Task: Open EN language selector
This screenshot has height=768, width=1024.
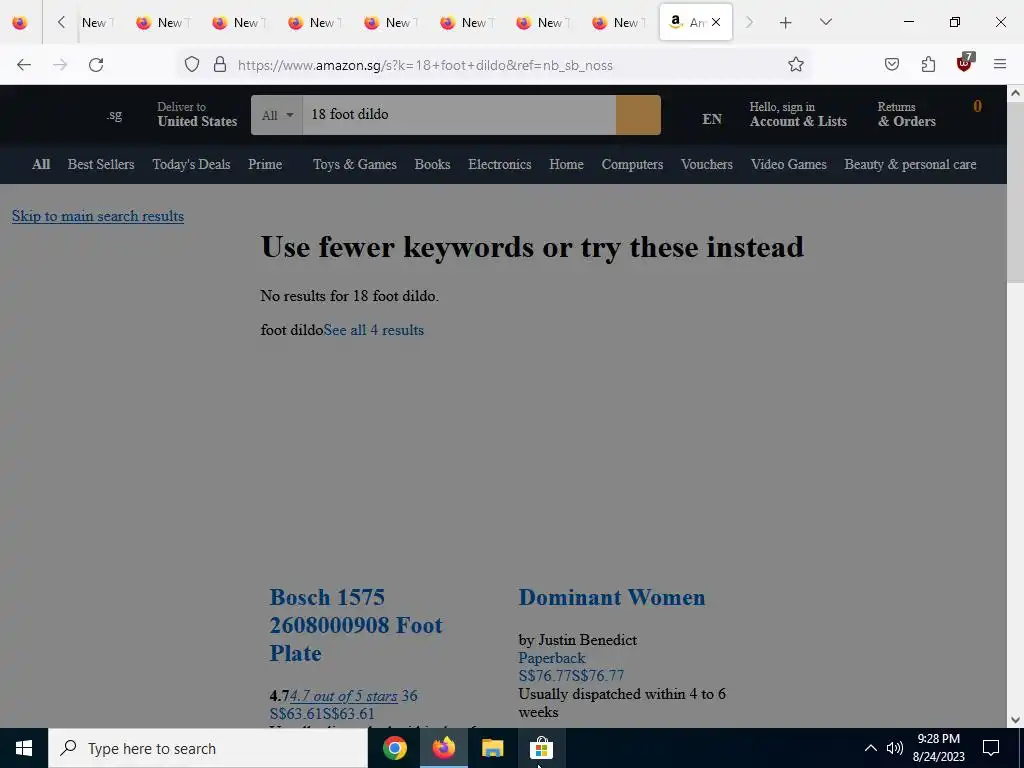Action: click(712, 120)
